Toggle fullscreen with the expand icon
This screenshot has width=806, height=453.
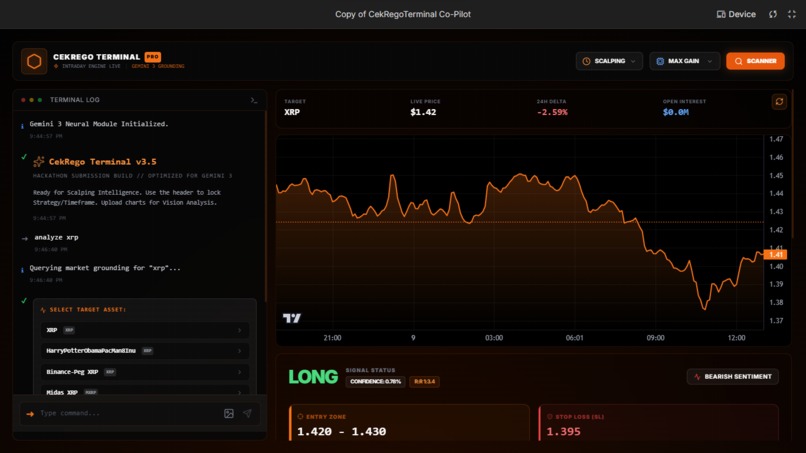point(792,14)
